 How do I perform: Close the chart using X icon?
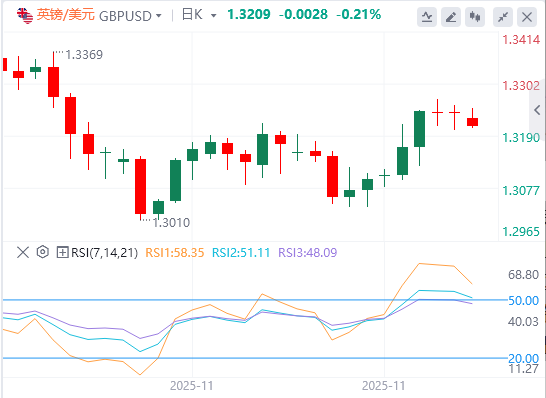click(527, 17)
